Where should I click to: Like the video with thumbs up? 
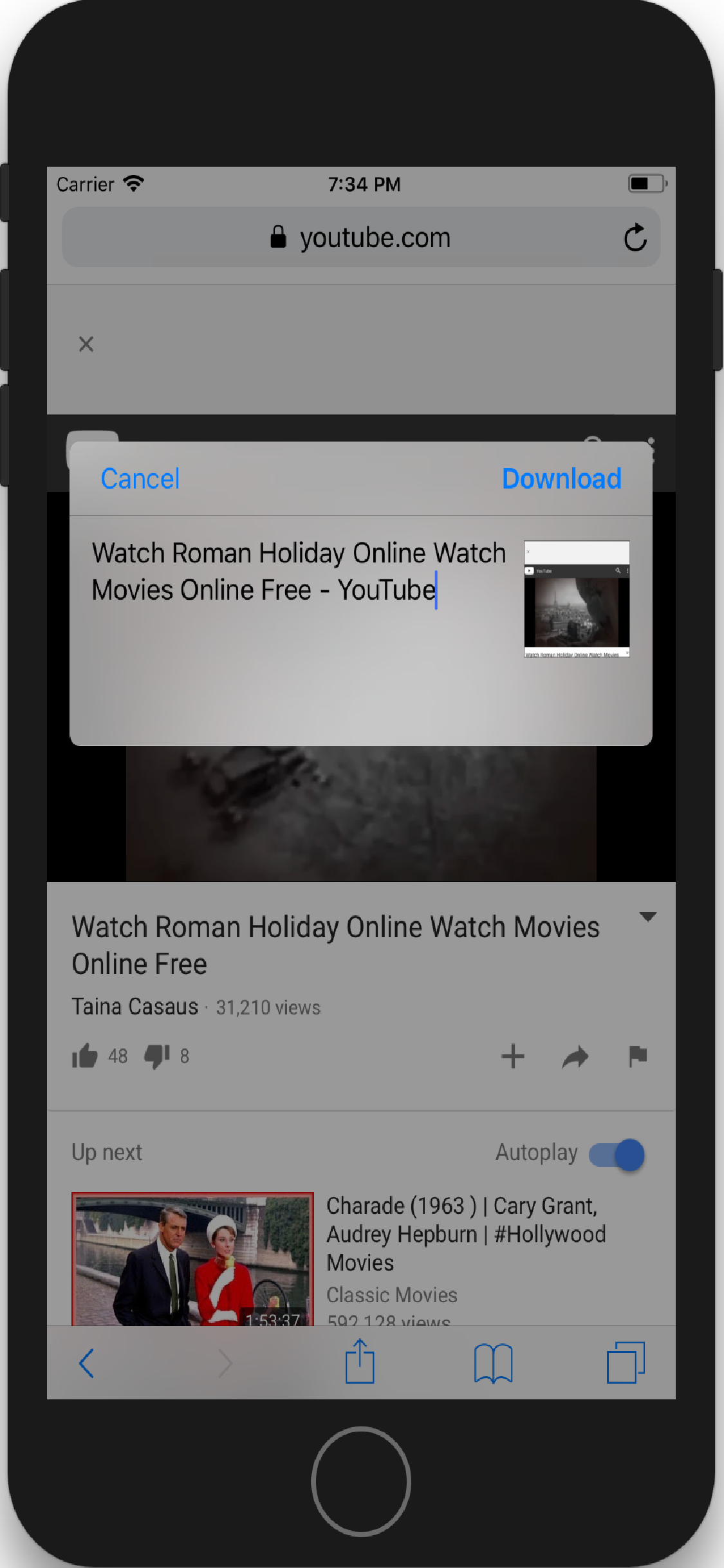pyautogui.click(x=85, y=1056)
